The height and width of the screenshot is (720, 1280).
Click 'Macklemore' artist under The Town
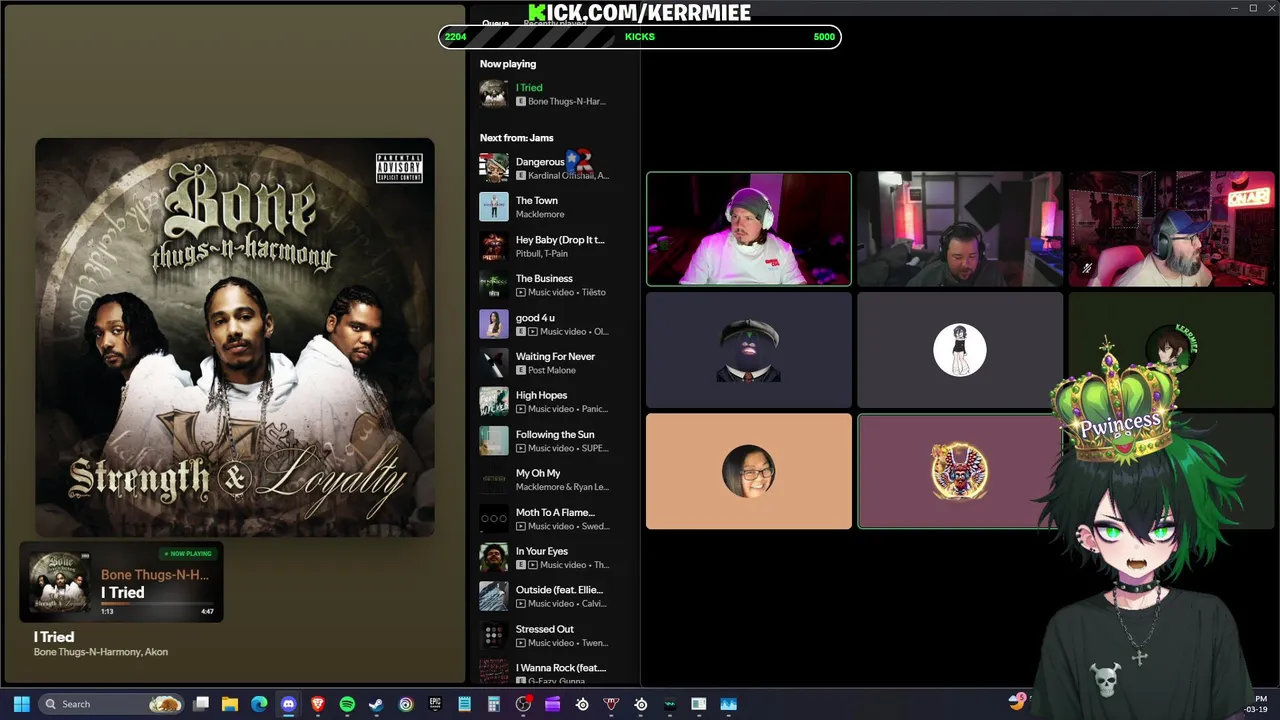pos(540,214)
